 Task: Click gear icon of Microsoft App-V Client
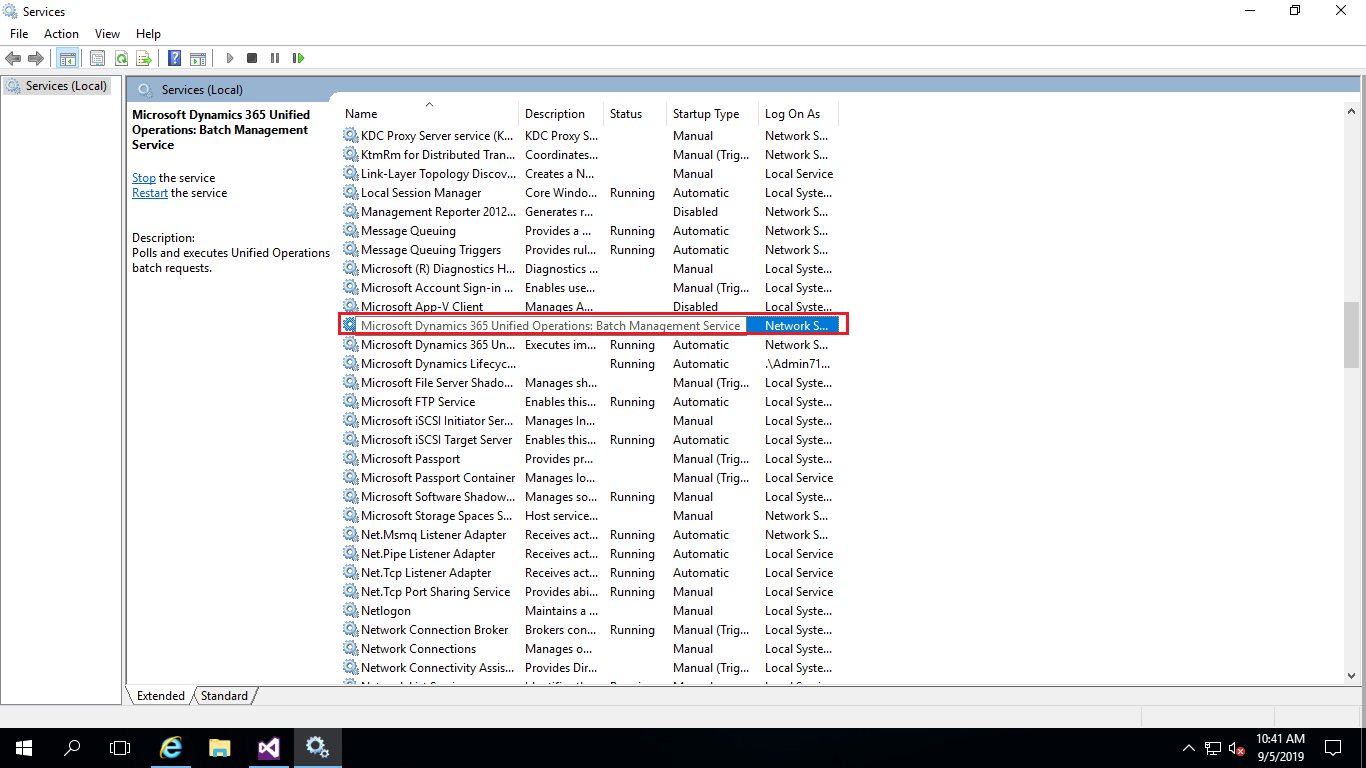coord(350,307)
